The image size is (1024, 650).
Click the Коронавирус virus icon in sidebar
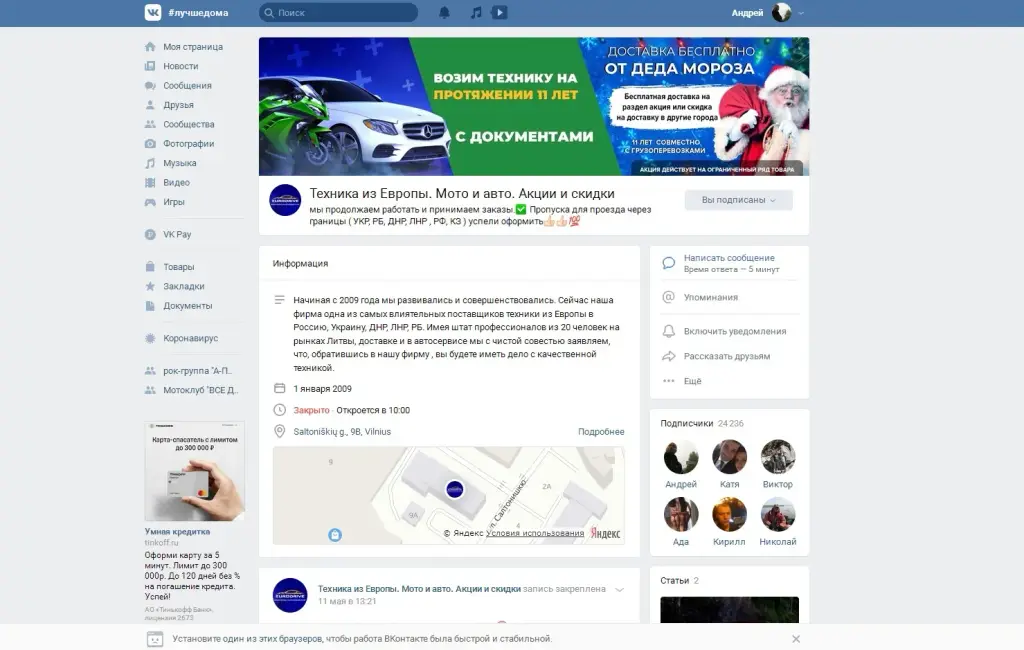(150, 338)
